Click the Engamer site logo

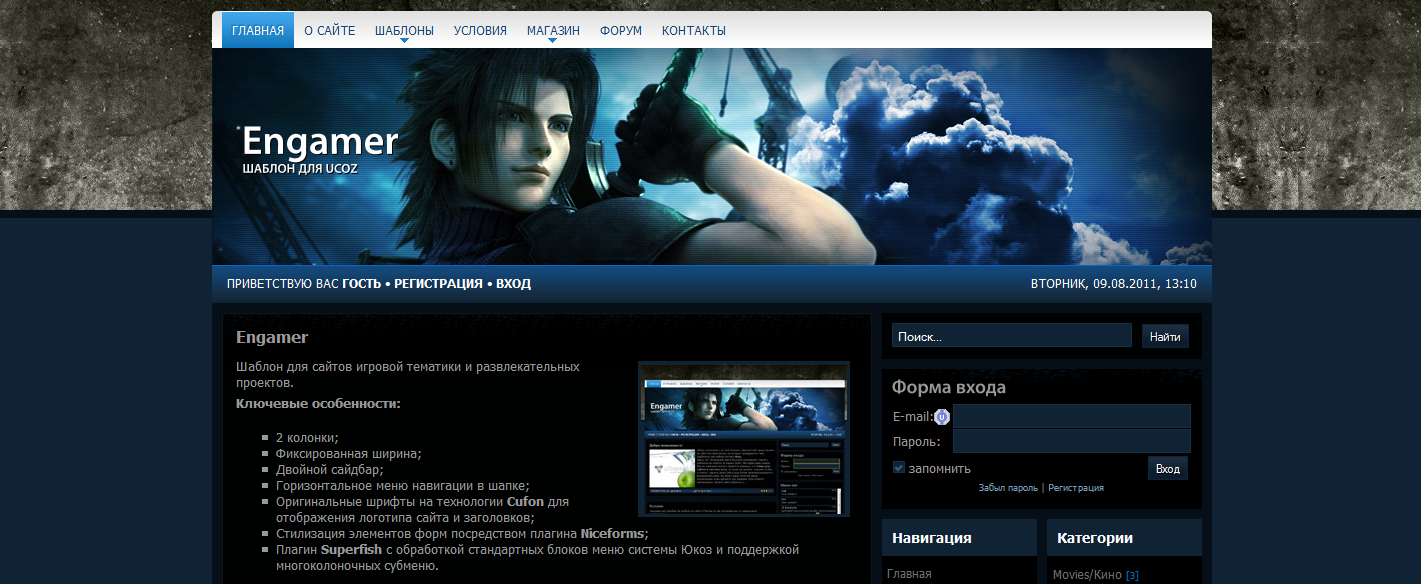[320, 141]
